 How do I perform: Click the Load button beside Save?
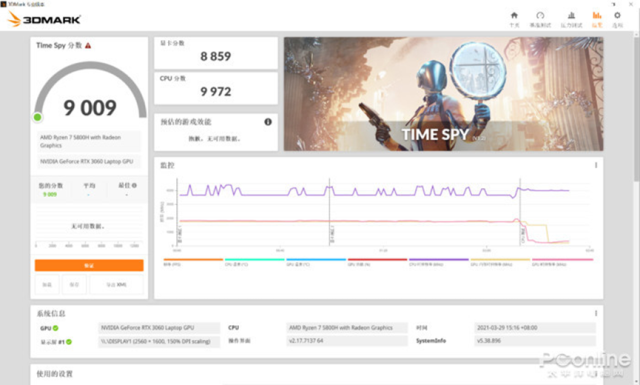pos(47,285)
